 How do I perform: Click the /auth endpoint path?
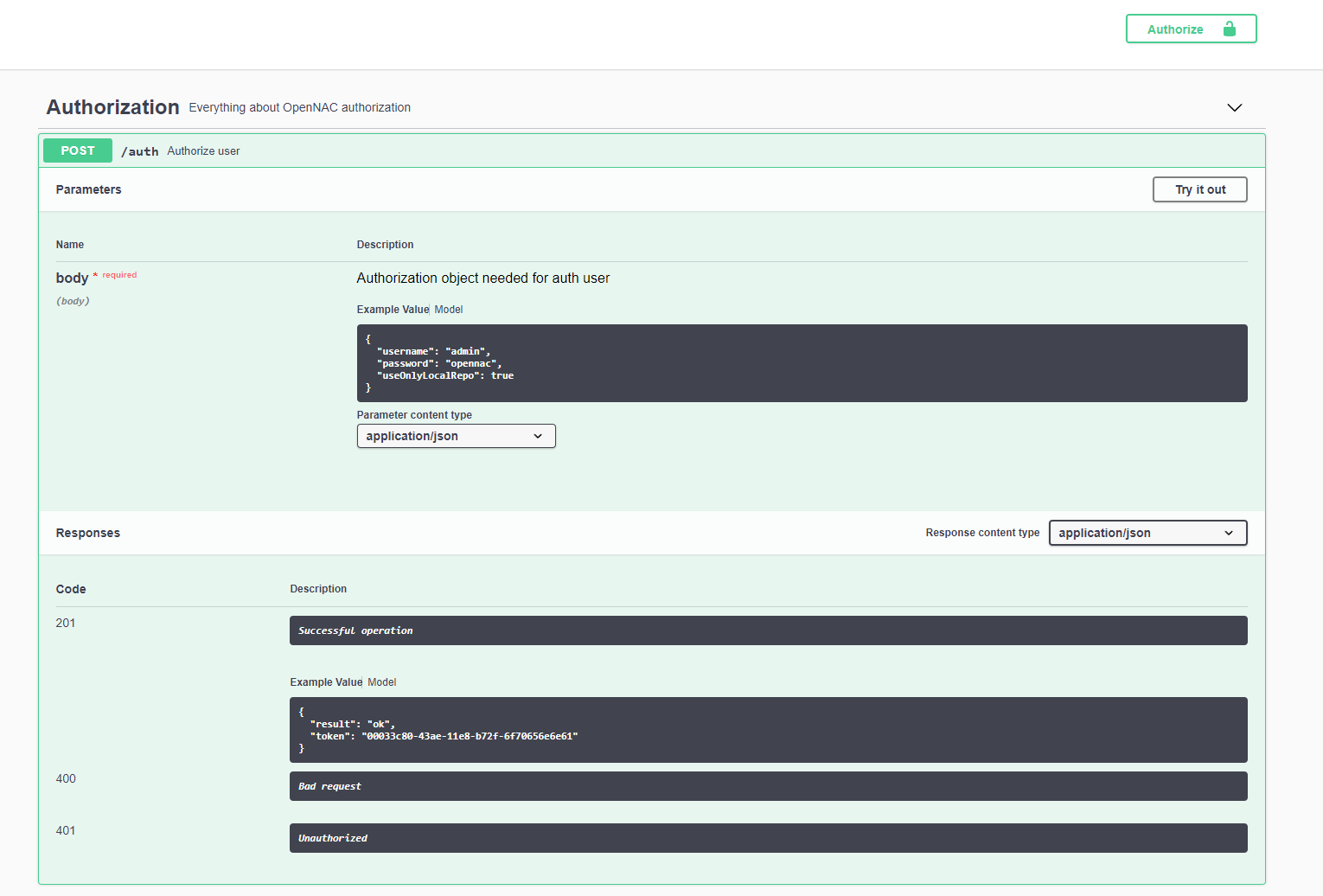(140, 151)
